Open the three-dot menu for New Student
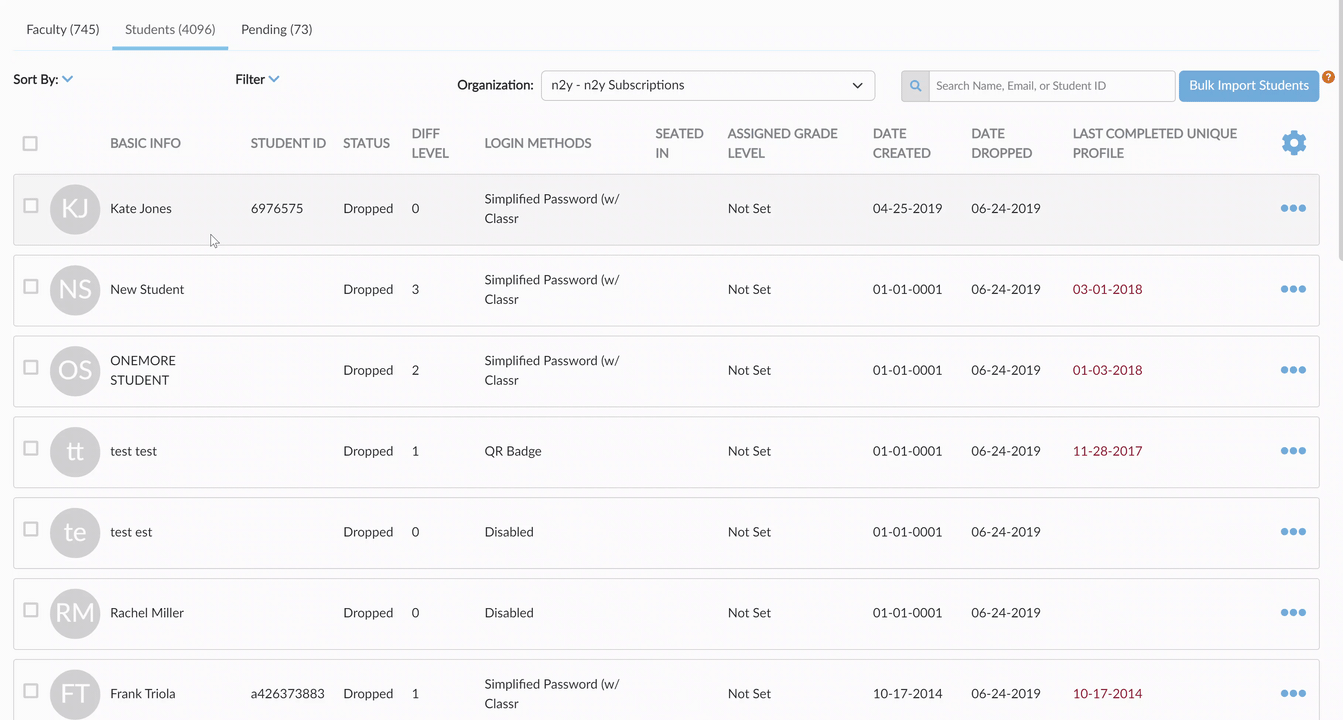The width and height of the screenshot is (1343, 720). tap(1293, 289)
